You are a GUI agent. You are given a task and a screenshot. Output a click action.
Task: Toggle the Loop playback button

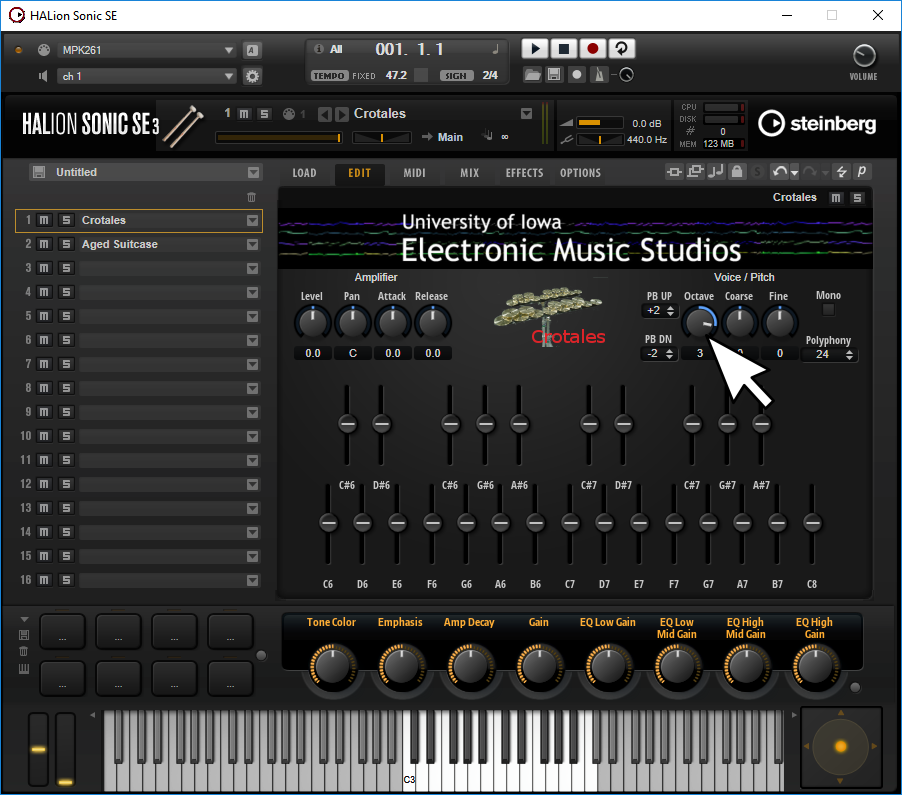click(x=621, y=49)
